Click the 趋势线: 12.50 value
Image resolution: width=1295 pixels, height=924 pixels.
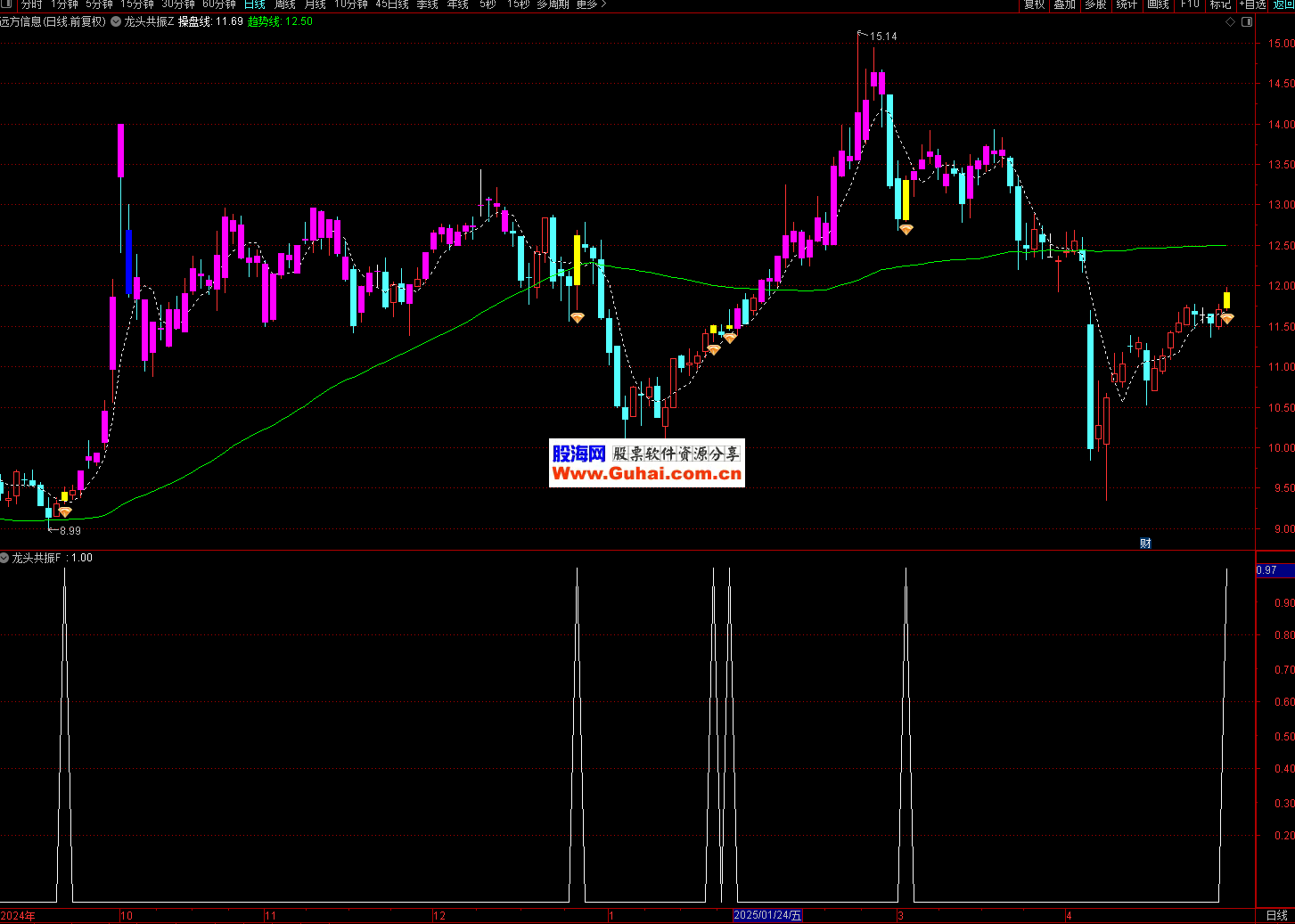pos(280,21)
